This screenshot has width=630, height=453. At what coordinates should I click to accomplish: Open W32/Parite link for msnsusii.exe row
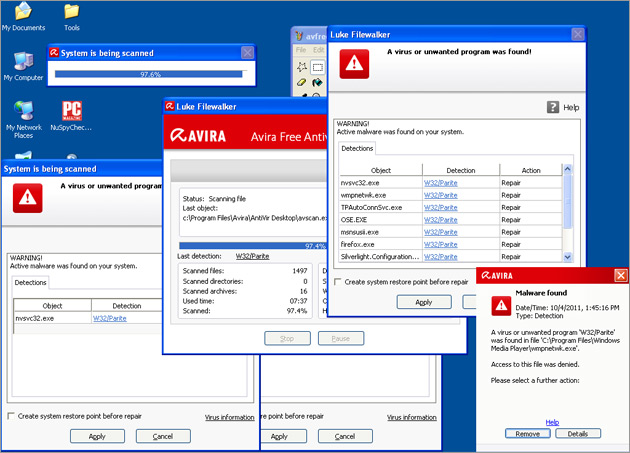441,232
